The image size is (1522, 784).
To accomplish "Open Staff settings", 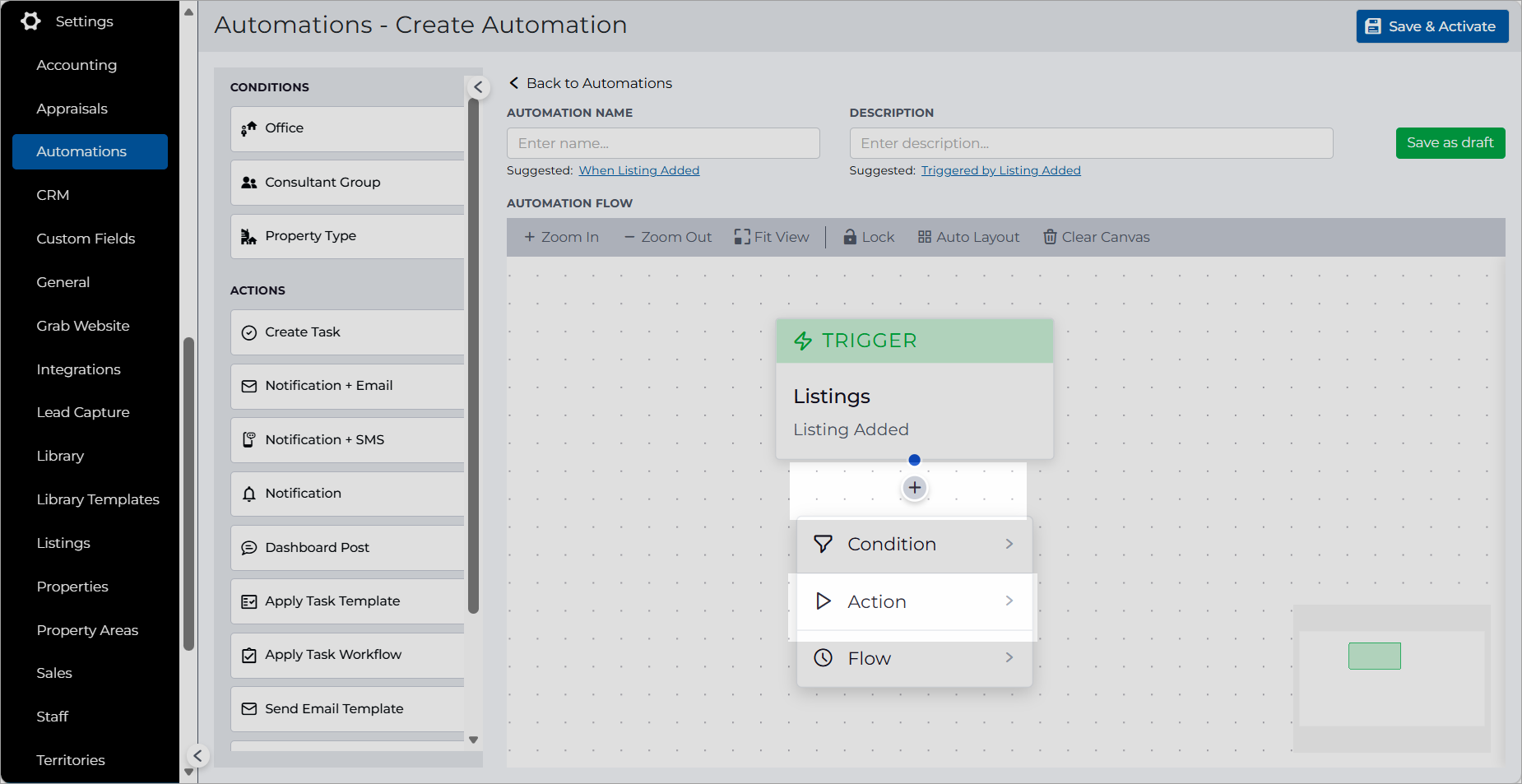I will tap(53, 717).
